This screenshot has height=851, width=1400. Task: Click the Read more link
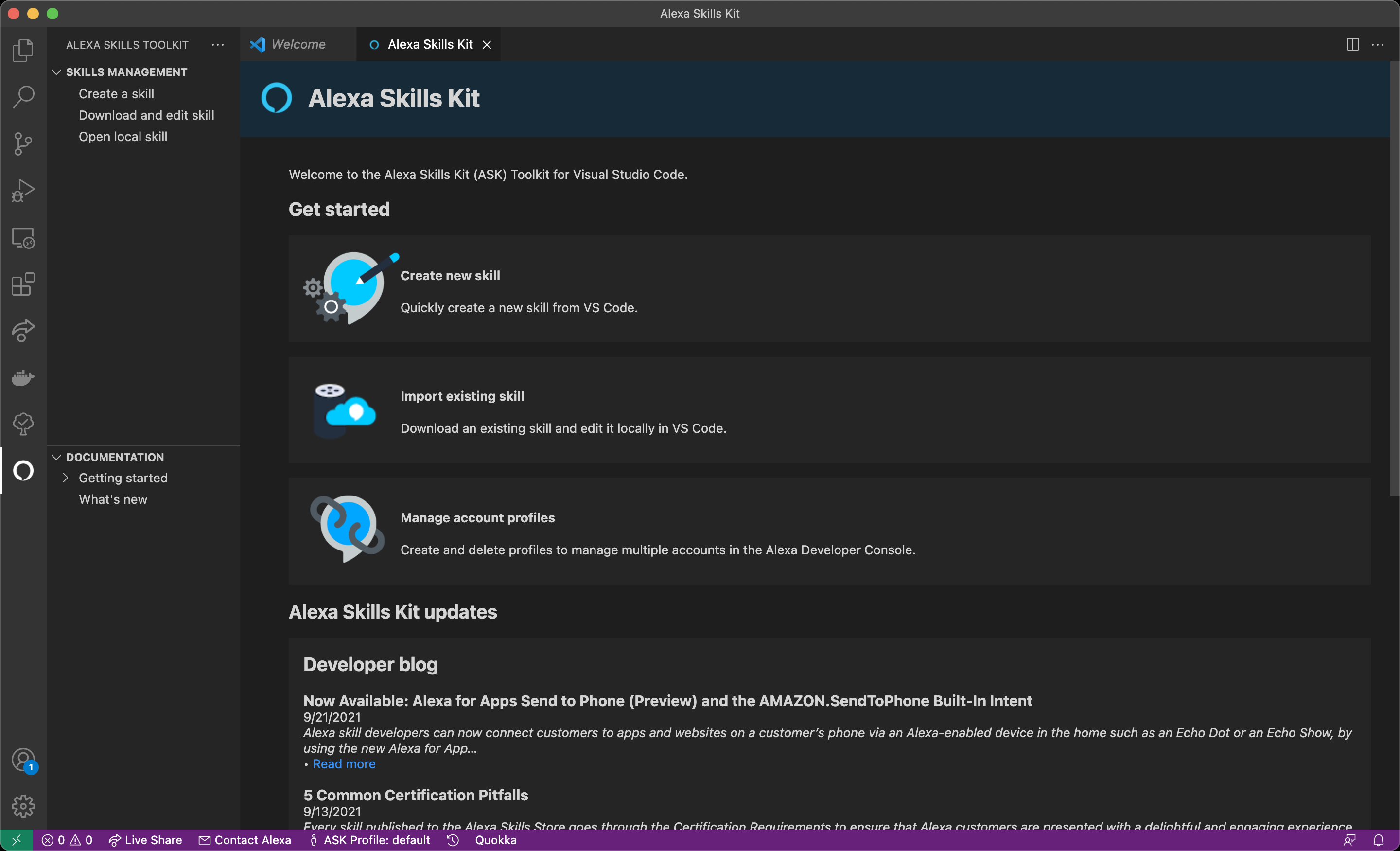point(344,764)
